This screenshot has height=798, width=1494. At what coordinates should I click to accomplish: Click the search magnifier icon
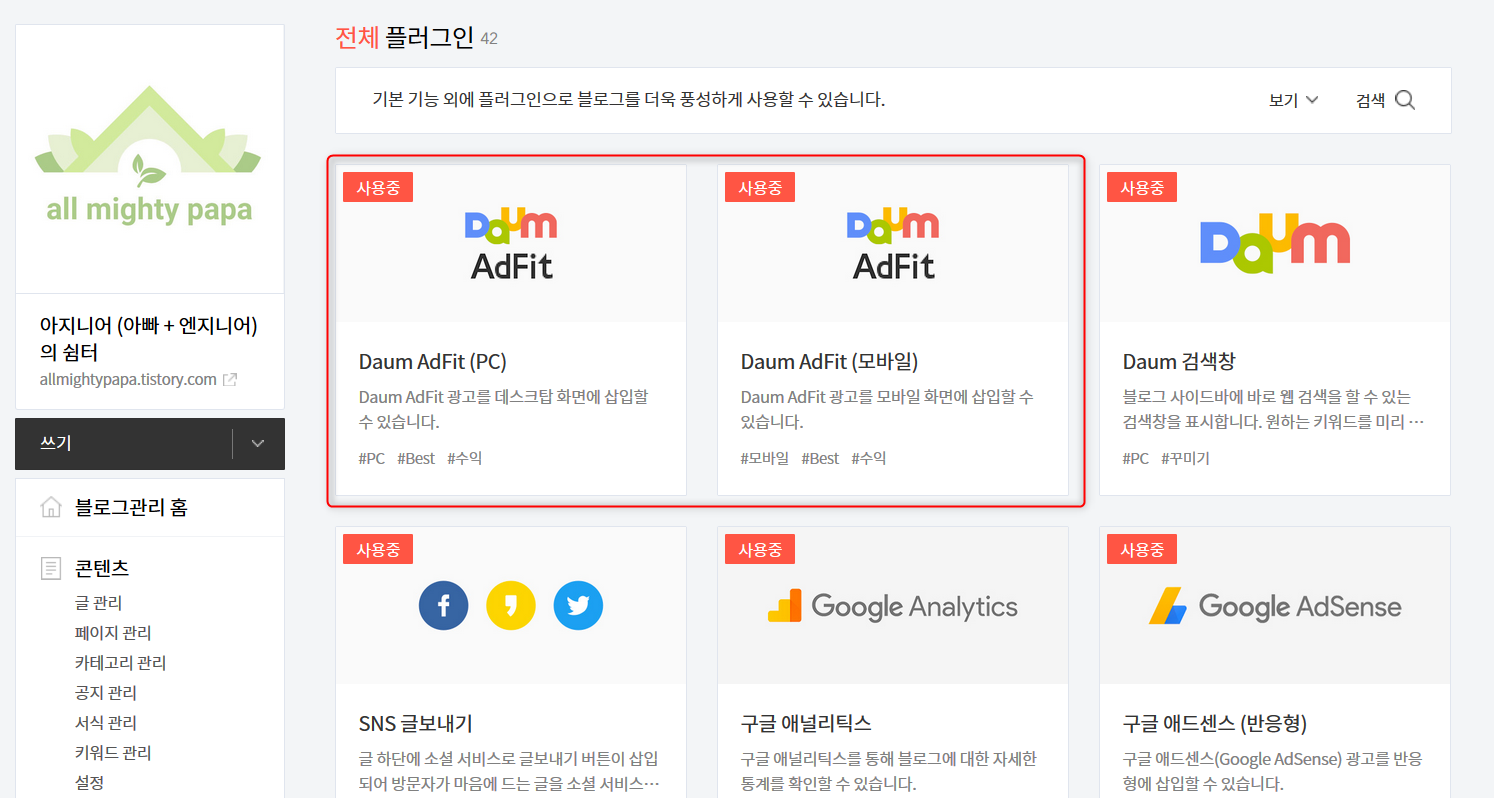click(x=1405, y=100)
